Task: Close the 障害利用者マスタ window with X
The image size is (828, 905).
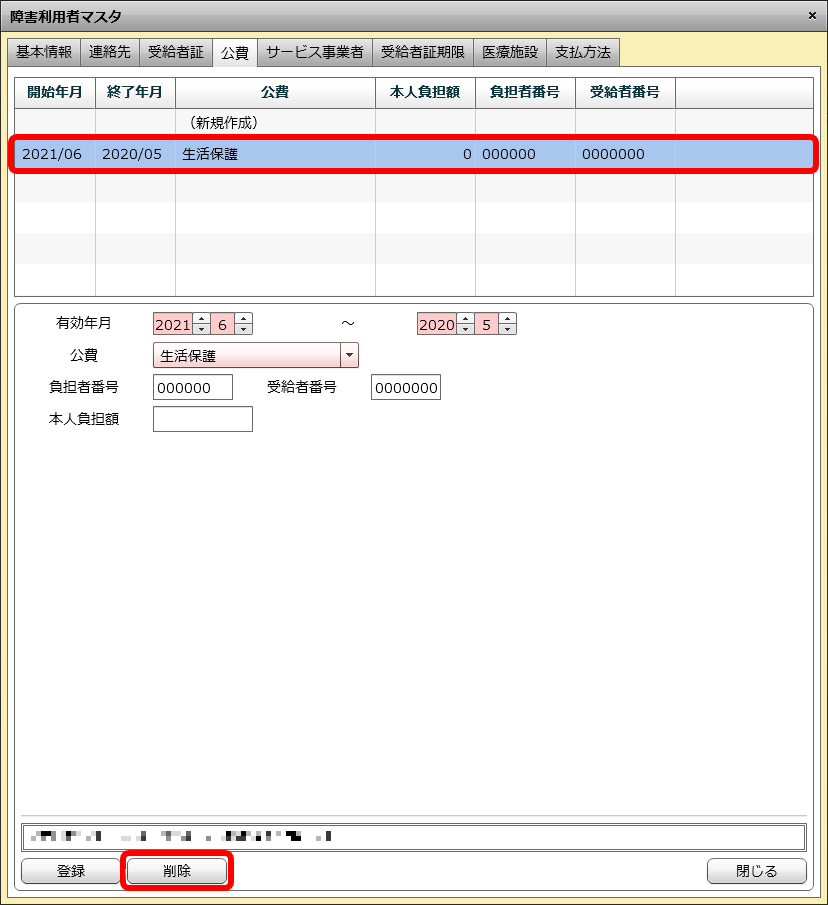Action: [811, 15]
